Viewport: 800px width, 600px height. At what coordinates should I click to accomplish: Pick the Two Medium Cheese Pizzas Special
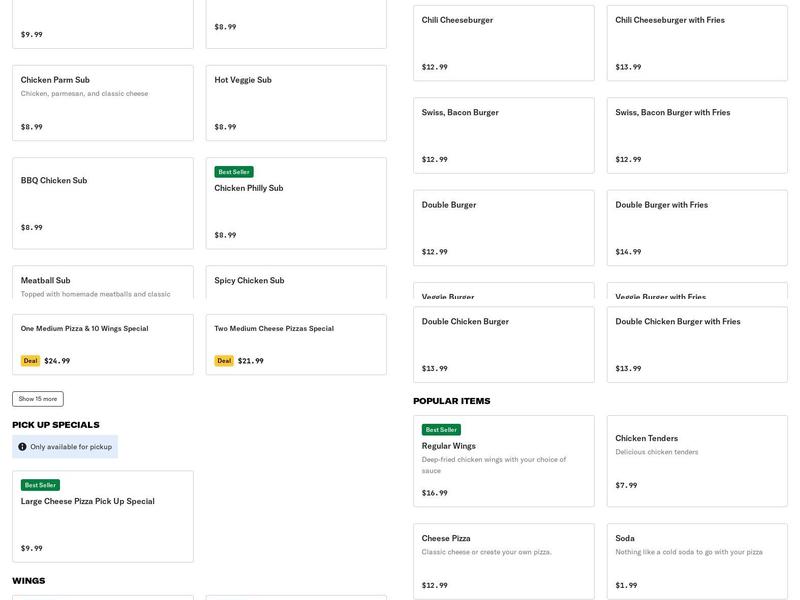pyautogui.click(x=296, y=344)
